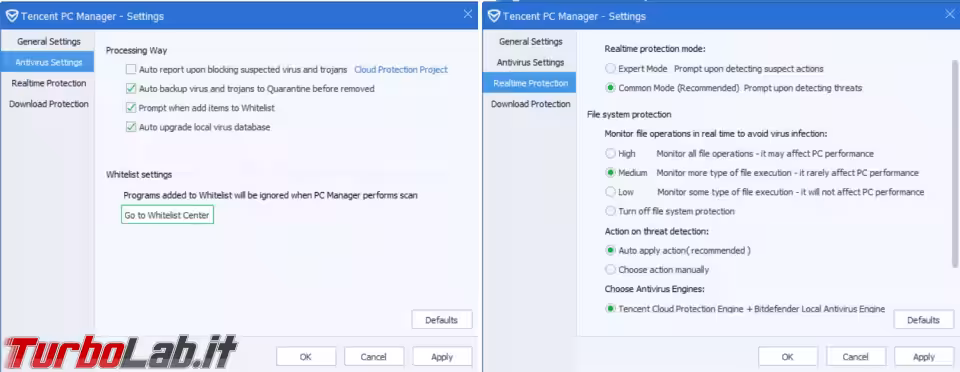The width and height of the screenshot is (960, 372).
Task: Click Tencent shield logo in left window title
Action: coord(11,16)
